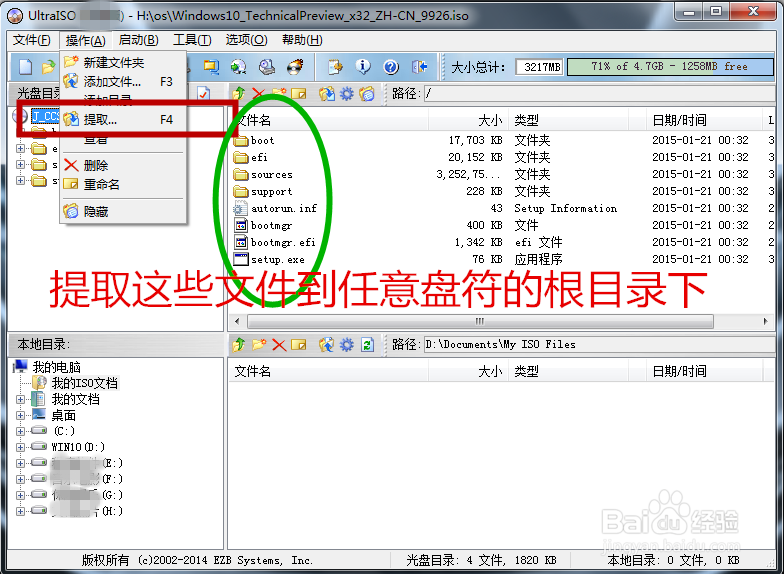Click the mount to virtual drive icon

coord(267,66)
